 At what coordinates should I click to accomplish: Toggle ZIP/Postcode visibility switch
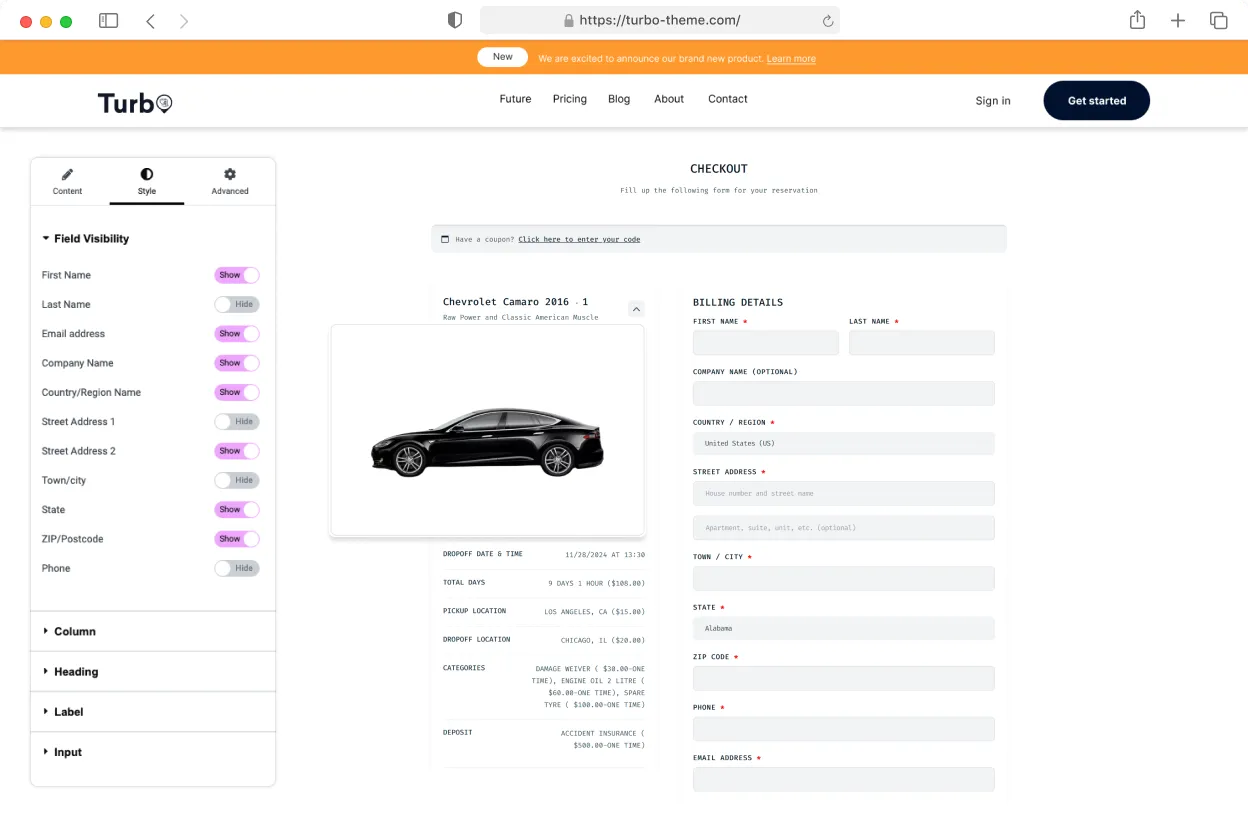(x=237, y=539)
